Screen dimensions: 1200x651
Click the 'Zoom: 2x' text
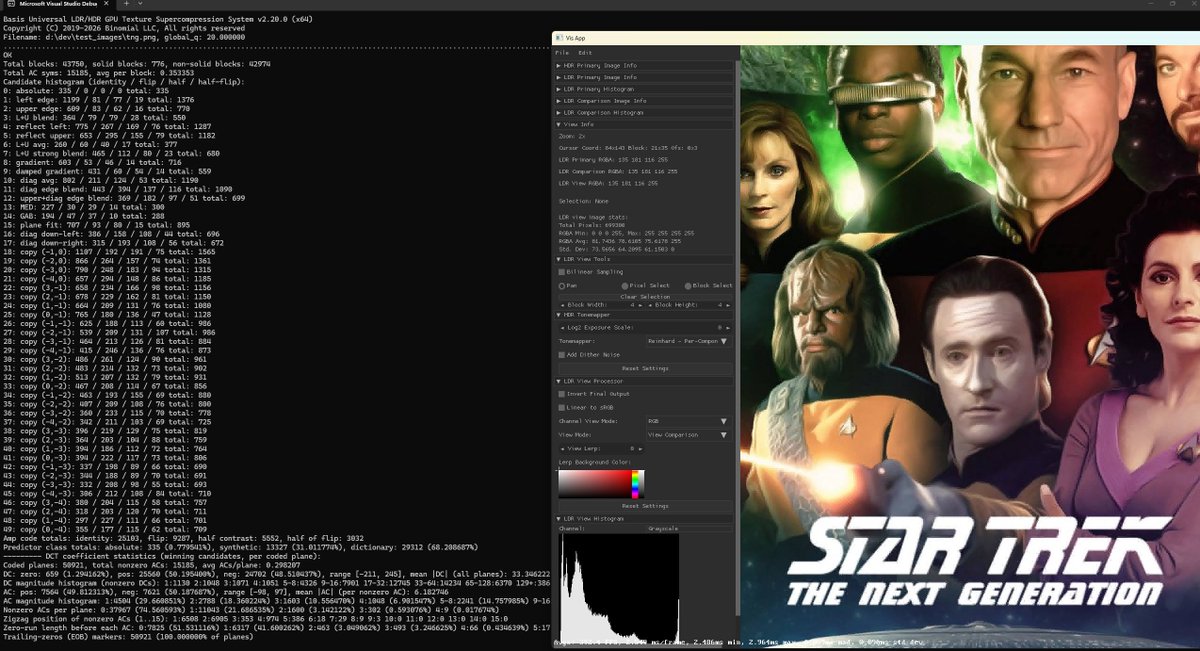point(572,135)
